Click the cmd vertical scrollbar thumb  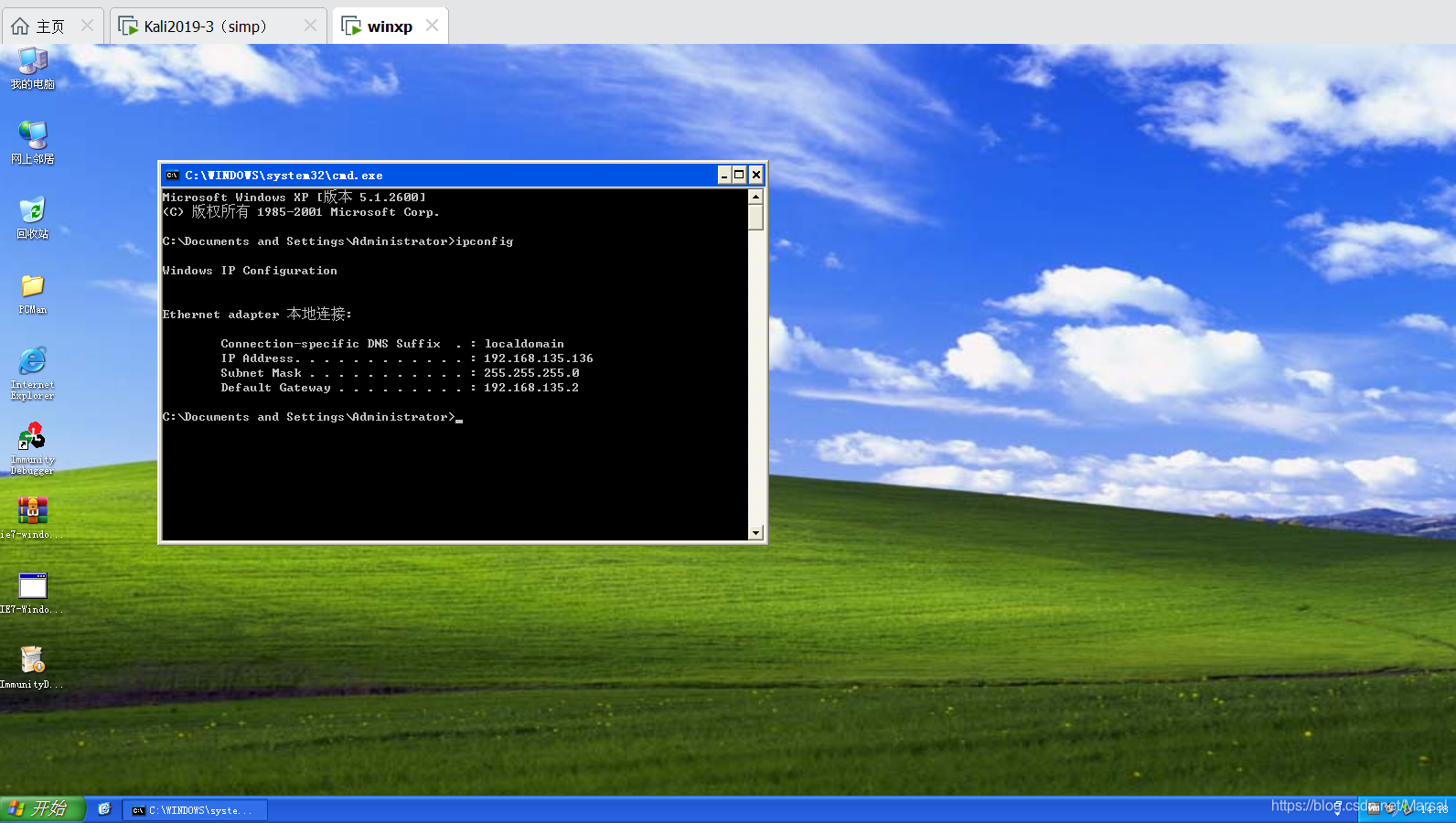tap(755, 217)
